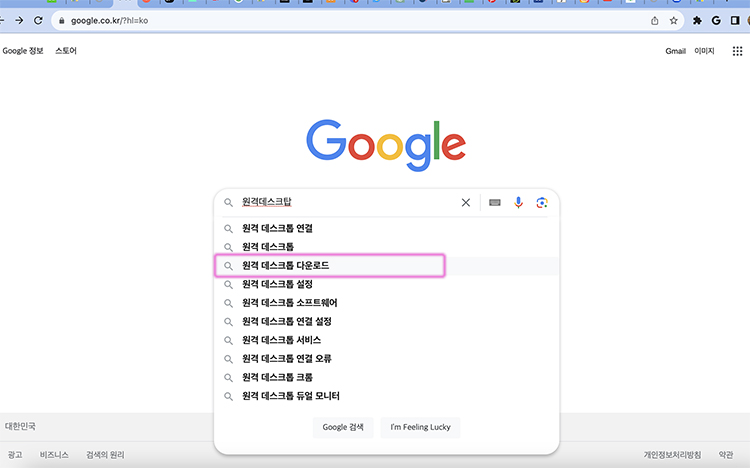This screenshot has height=468, width=750.
Task: Click the Google logo
Action: [x=386, y=145]
